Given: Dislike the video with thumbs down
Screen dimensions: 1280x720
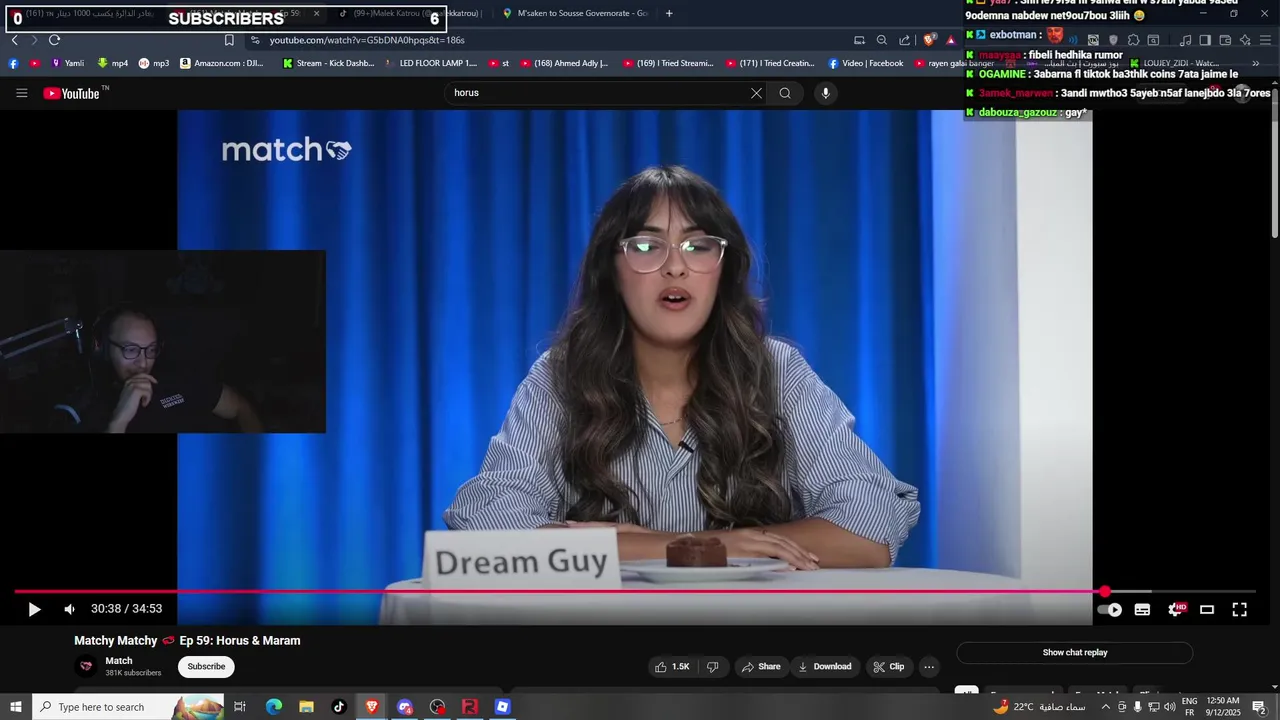Looking at the screenshot, I should tap(713, 666).
